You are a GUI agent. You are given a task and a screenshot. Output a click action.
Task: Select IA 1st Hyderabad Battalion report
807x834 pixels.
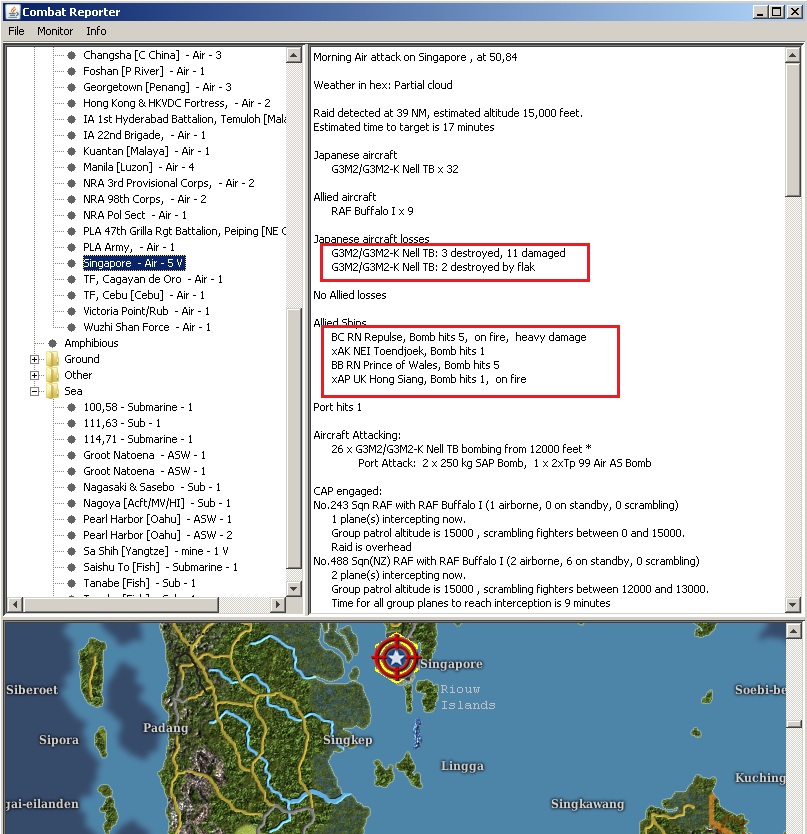(x=184, y=119)
